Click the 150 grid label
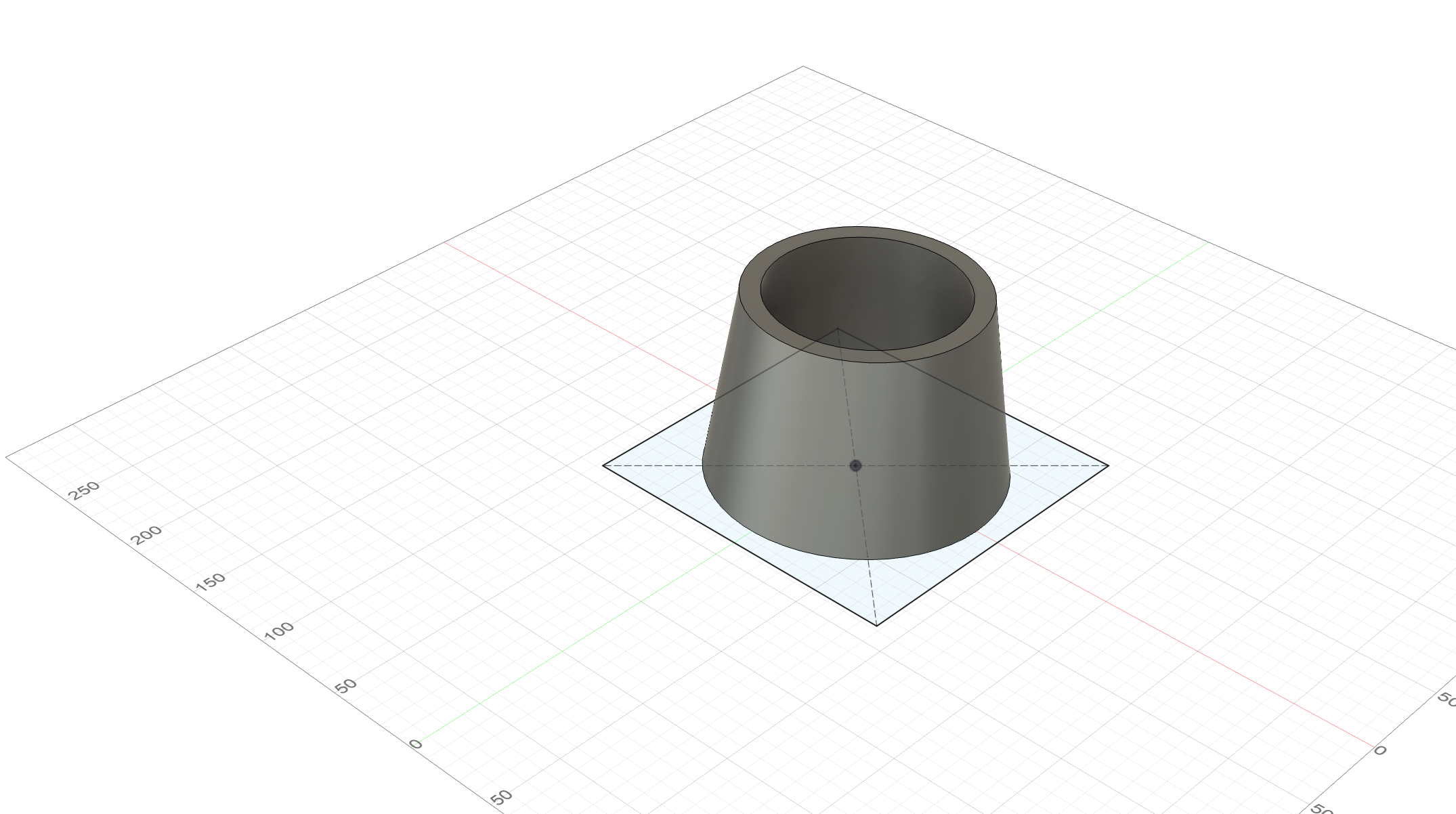 tap(210, 582)
